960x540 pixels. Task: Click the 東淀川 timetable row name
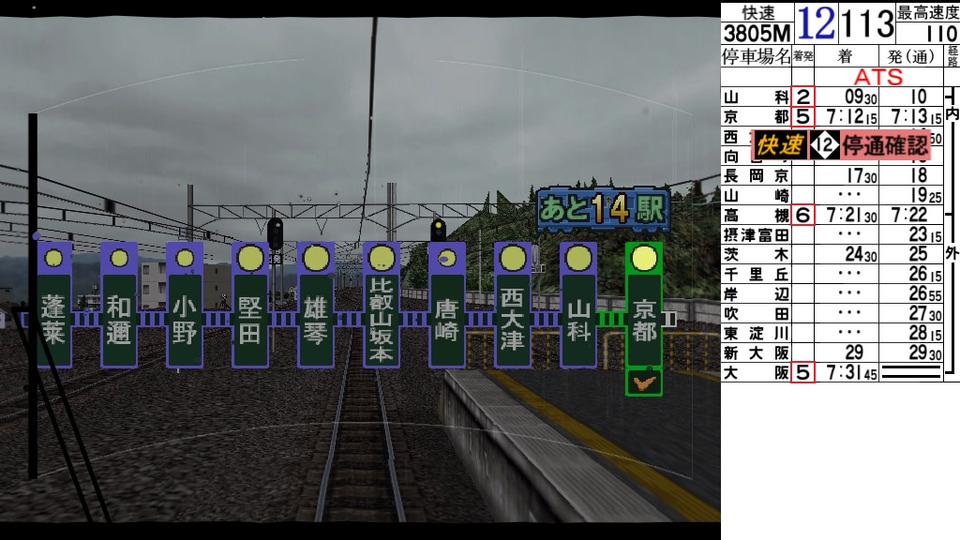[756, 333]
